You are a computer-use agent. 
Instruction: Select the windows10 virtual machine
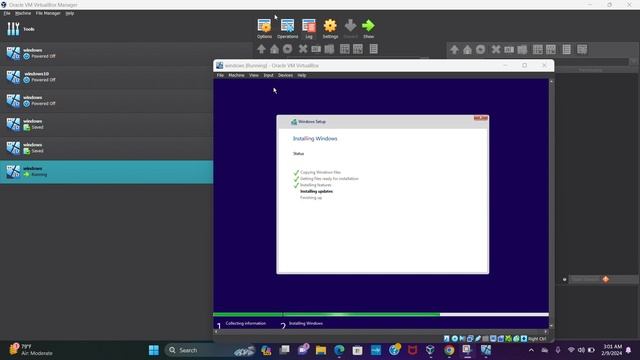[x=106, y=77]
